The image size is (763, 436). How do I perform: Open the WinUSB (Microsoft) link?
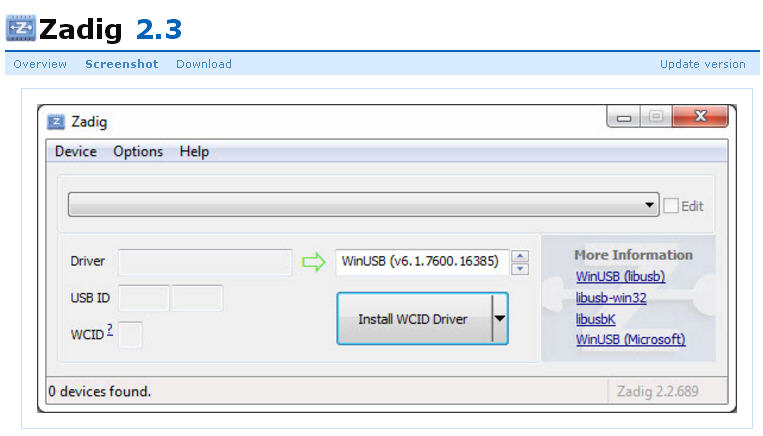[631, 340]
